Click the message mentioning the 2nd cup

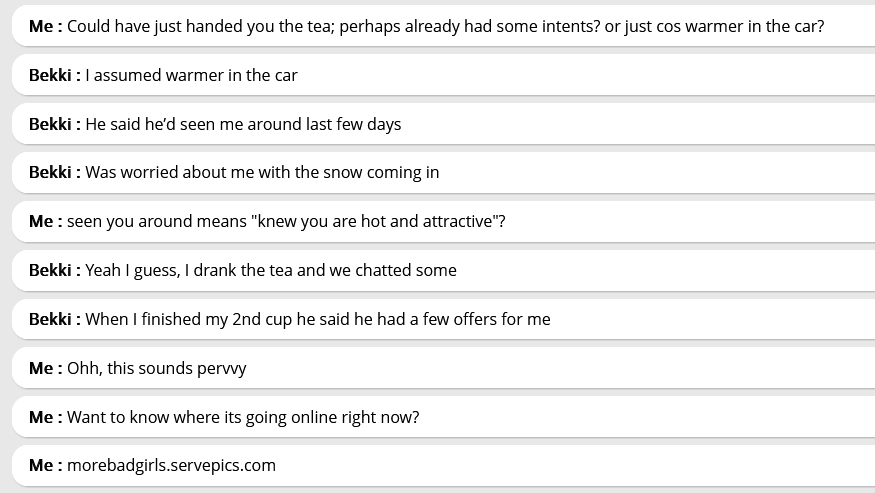coord(318,319)
